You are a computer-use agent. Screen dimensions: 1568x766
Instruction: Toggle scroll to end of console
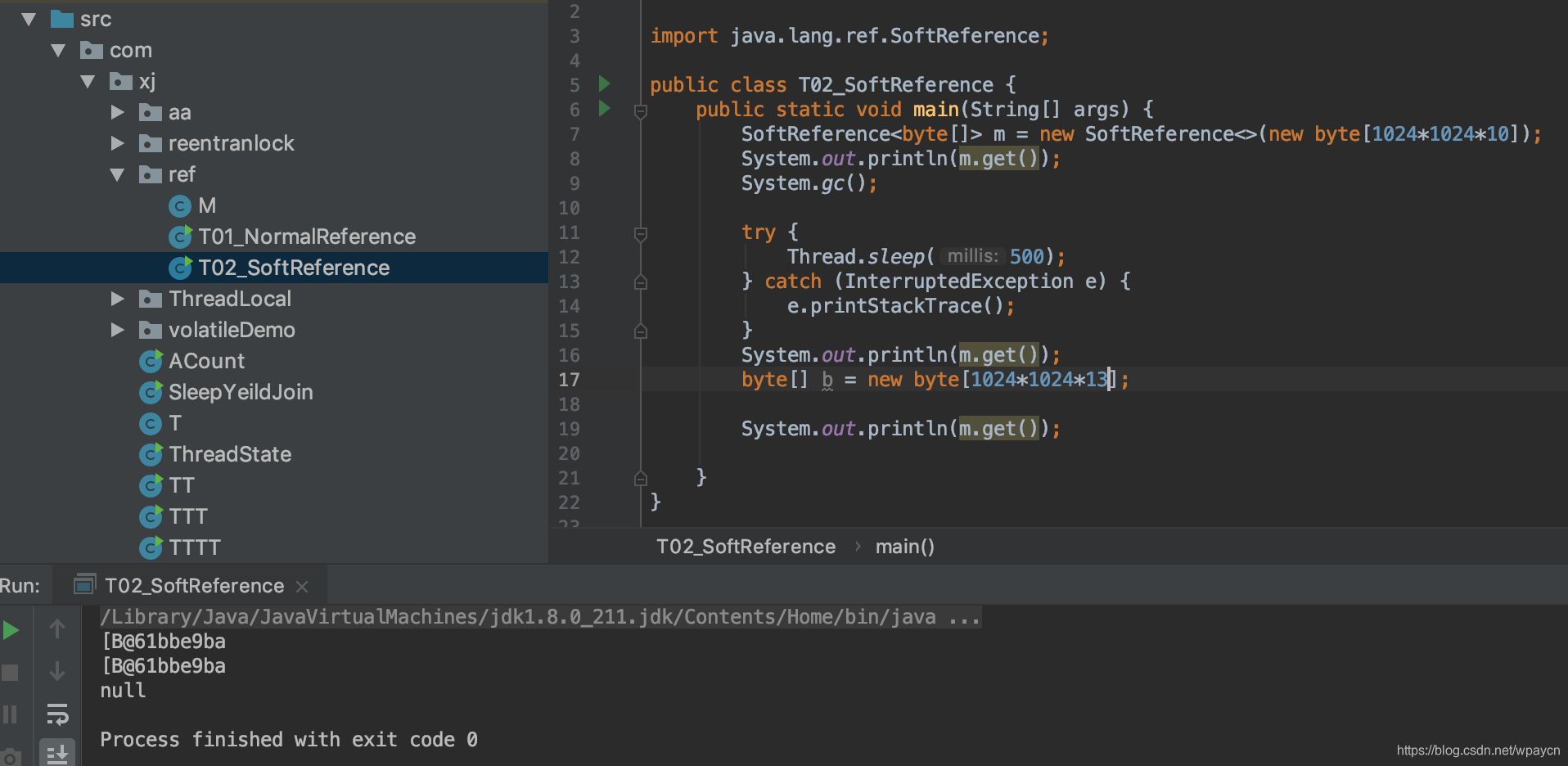(x=57, y=754)
